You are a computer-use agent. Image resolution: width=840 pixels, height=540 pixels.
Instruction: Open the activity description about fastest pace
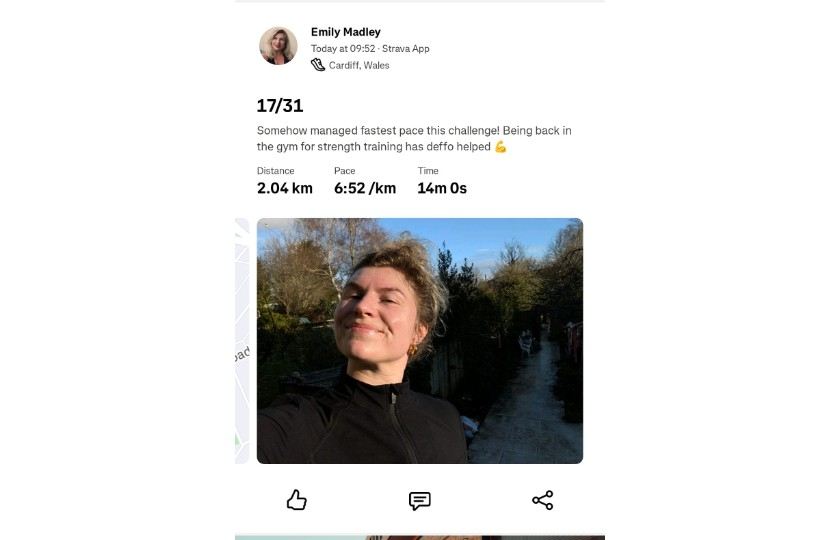click(414, 139)
